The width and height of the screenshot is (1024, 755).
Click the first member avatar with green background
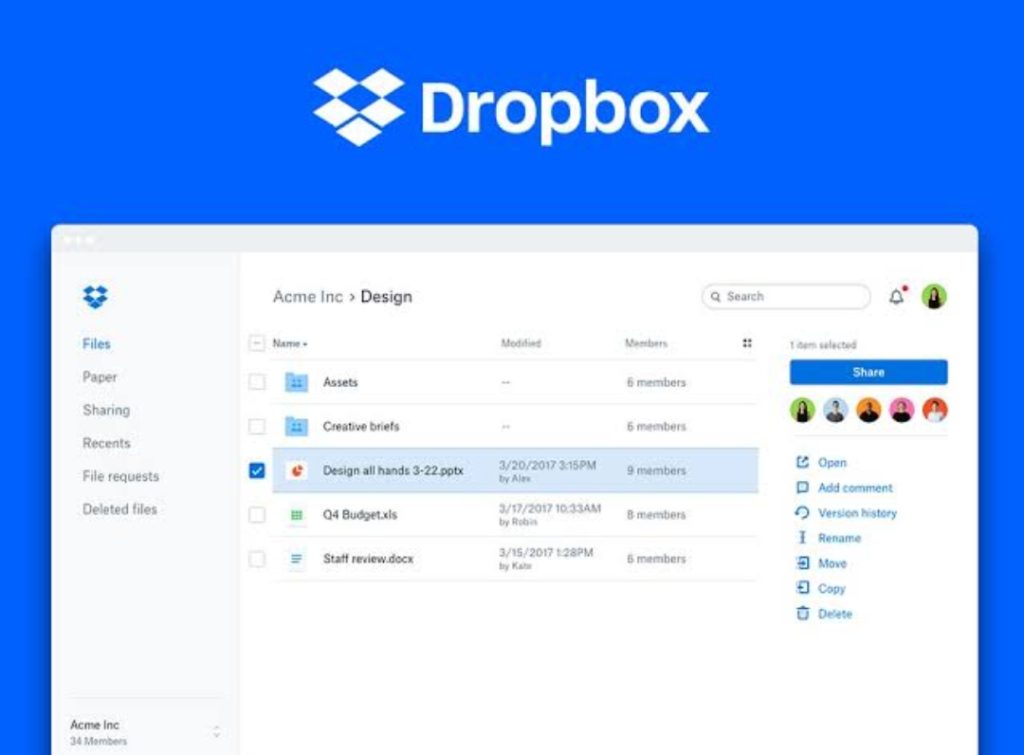(x=803, y=410)
